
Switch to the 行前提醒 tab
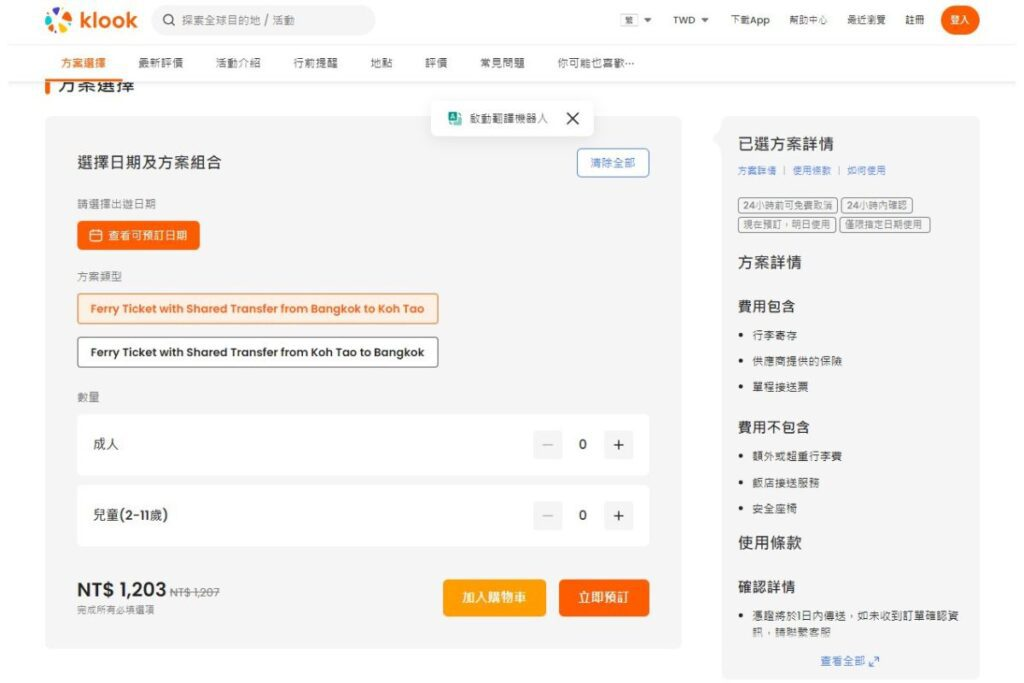click(315, 63)
